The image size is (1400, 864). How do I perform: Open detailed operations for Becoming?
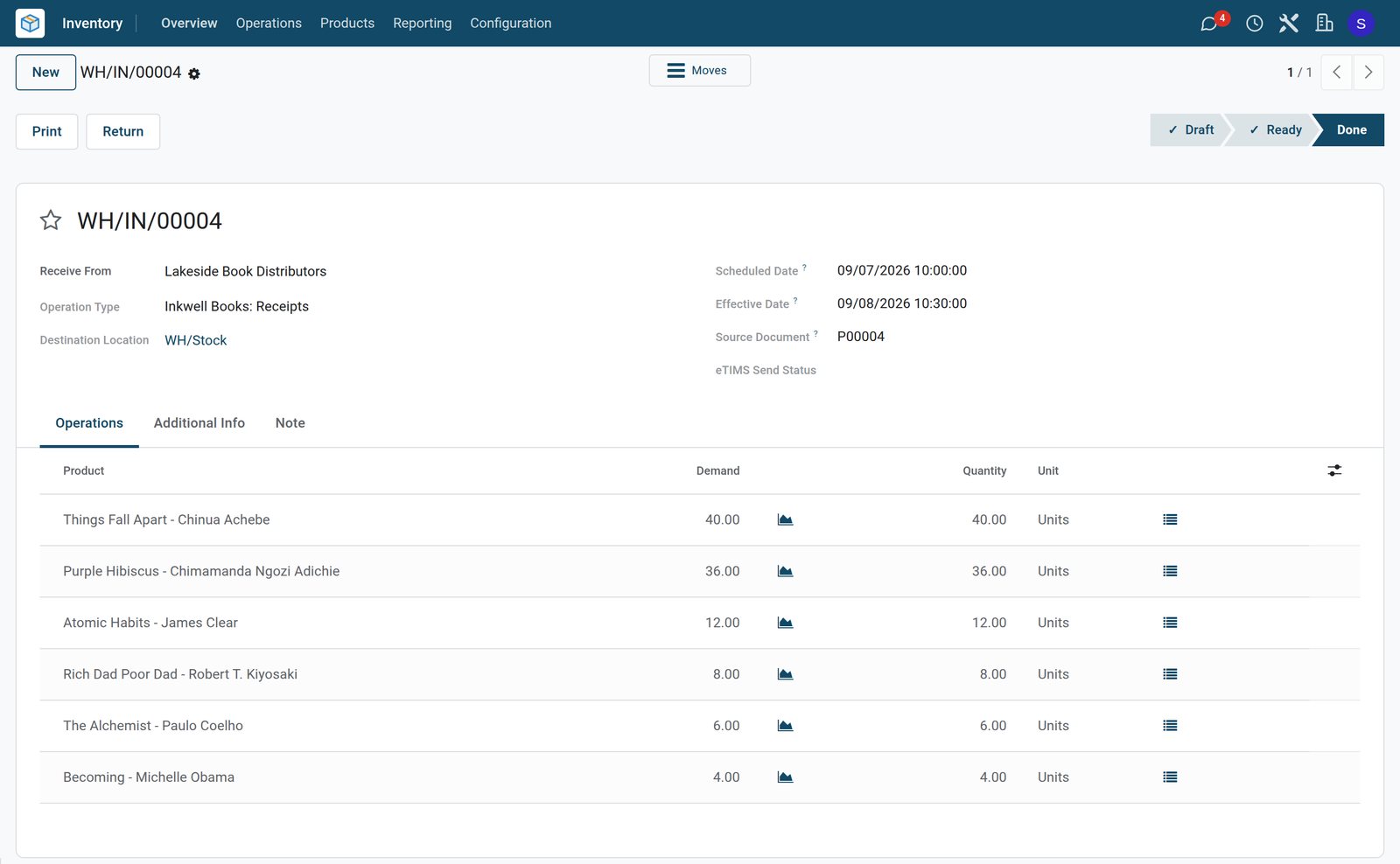point(1170,777)
